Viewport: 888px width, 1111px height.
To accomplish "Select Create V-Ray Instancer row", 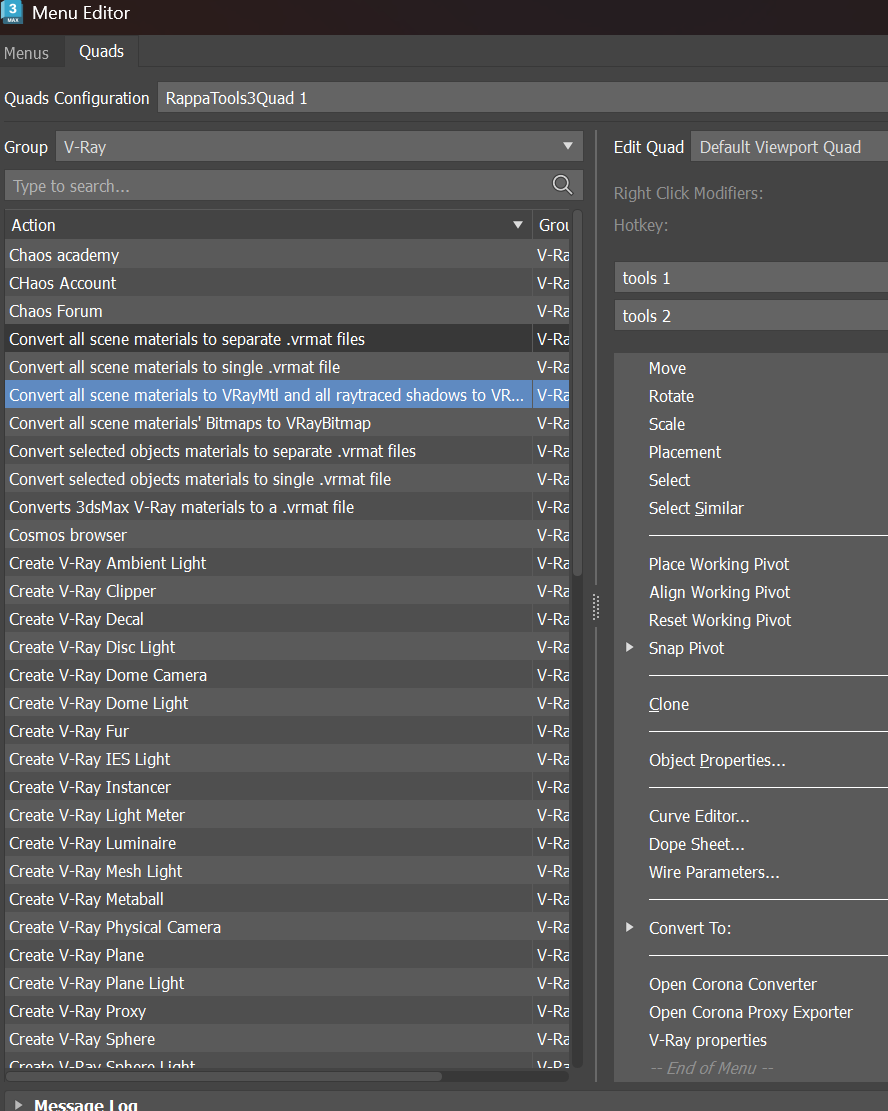I will 287,786.
